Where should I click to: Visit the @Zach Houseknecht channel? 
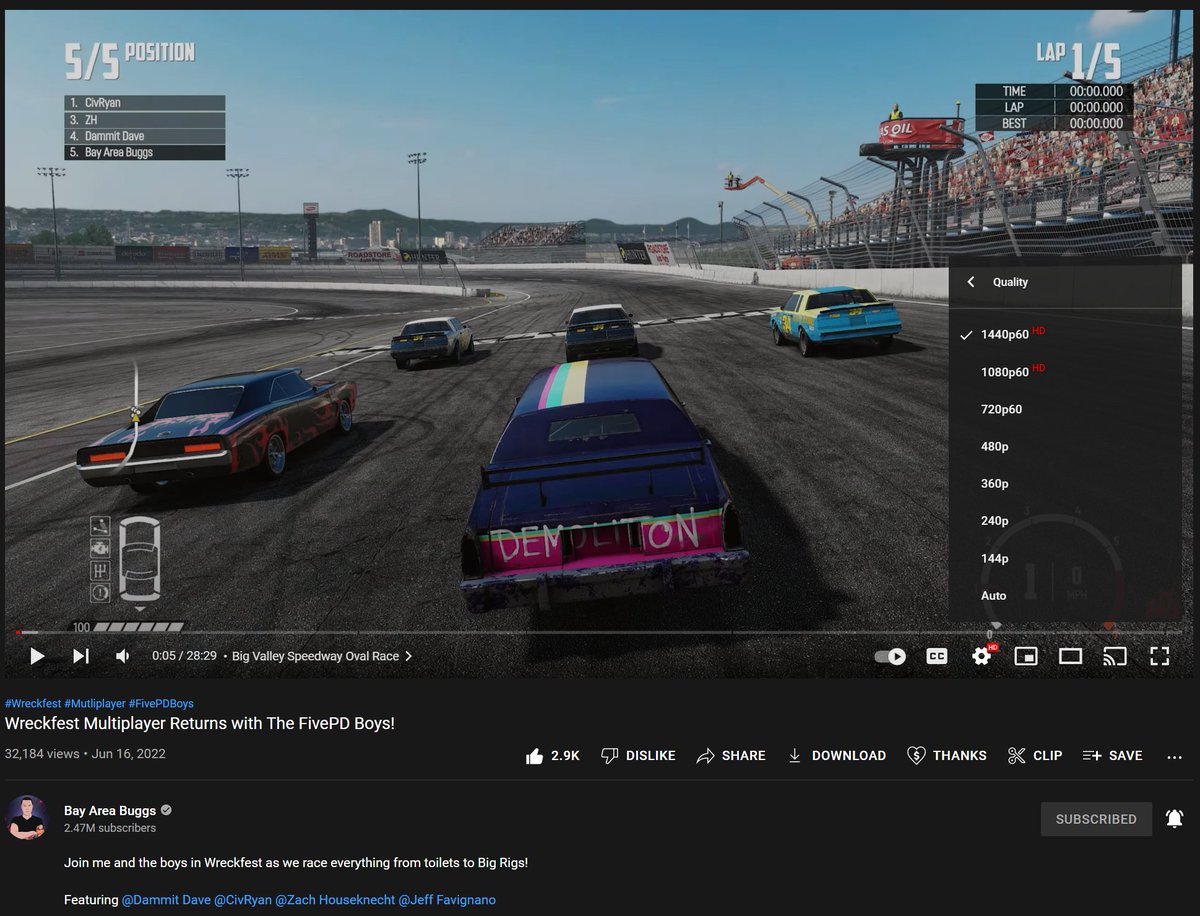tap(335, 900)
